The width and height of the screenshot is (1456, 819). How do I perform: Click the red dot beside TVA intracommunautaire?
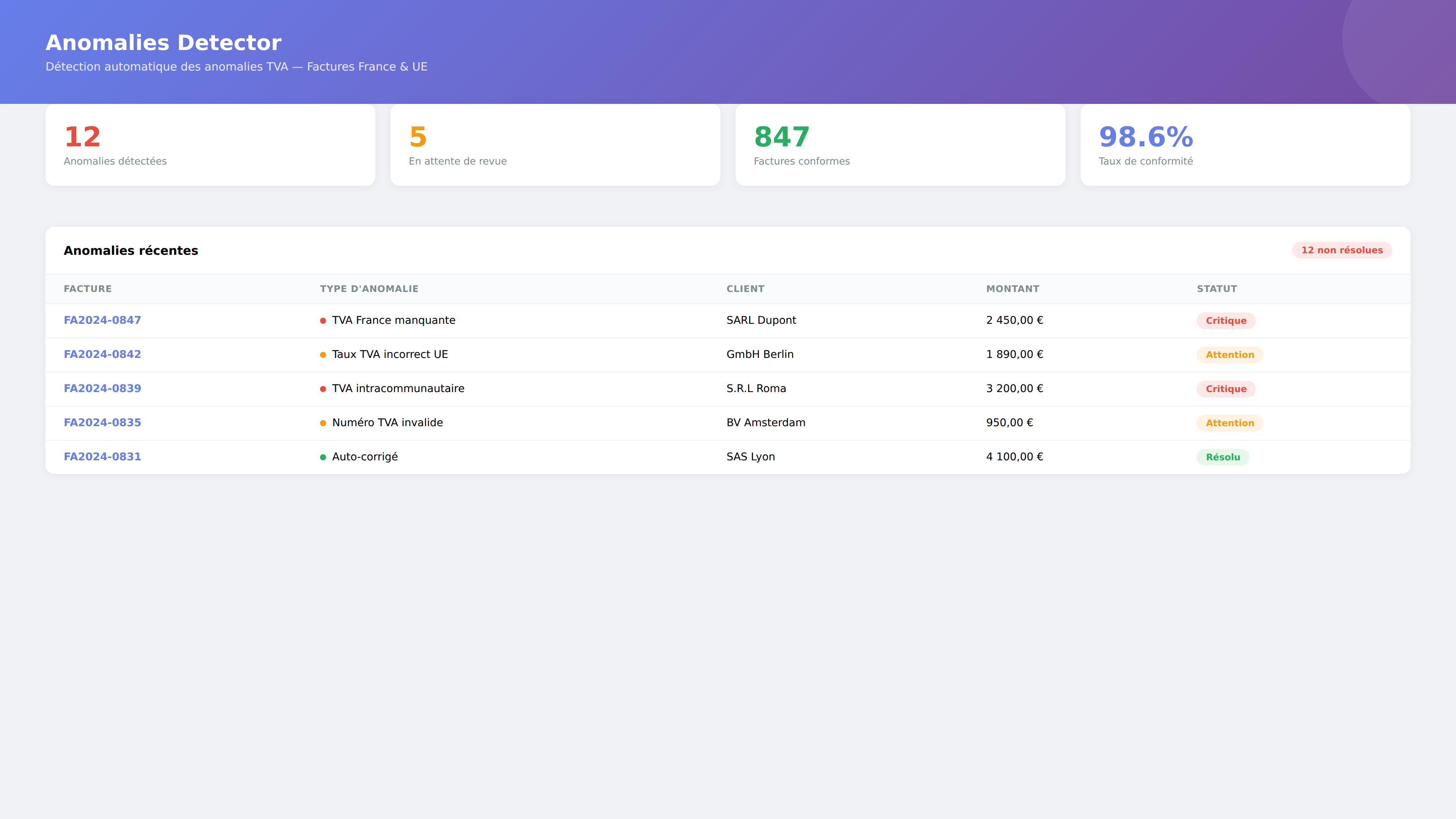point(323,389)
